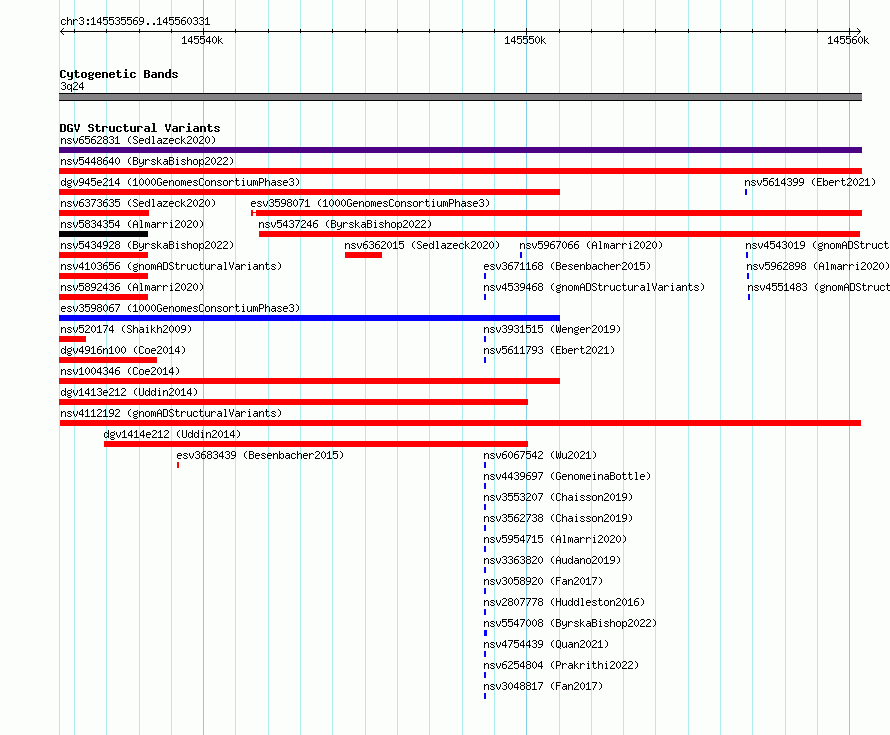Click the chr3:145535569..145560331 coordinates text

(x=135, y=22)
